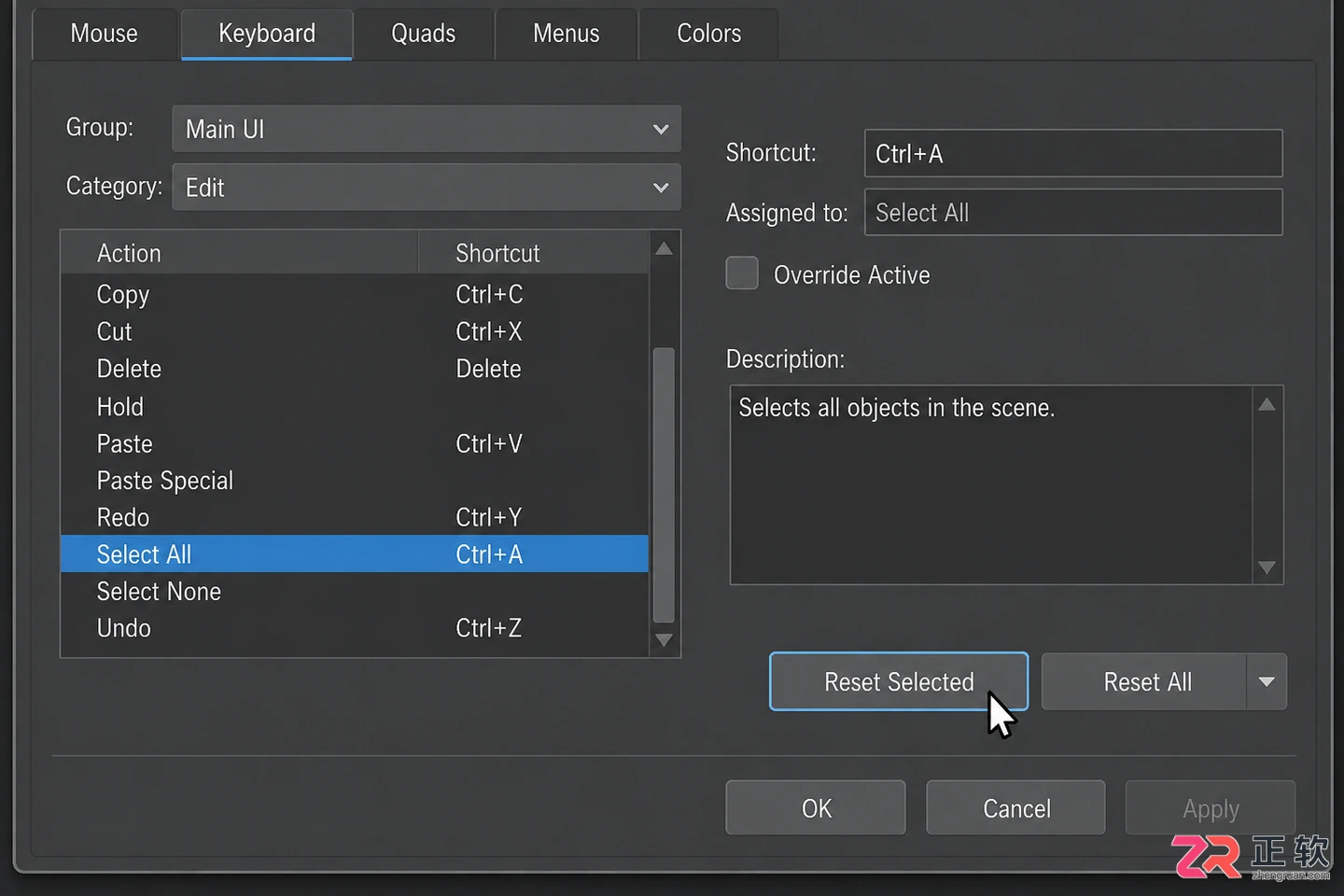The image size is (1344, 896).
Task: Open the Keyboard tab
Action: pyautogui.click(x=267, y=34)
